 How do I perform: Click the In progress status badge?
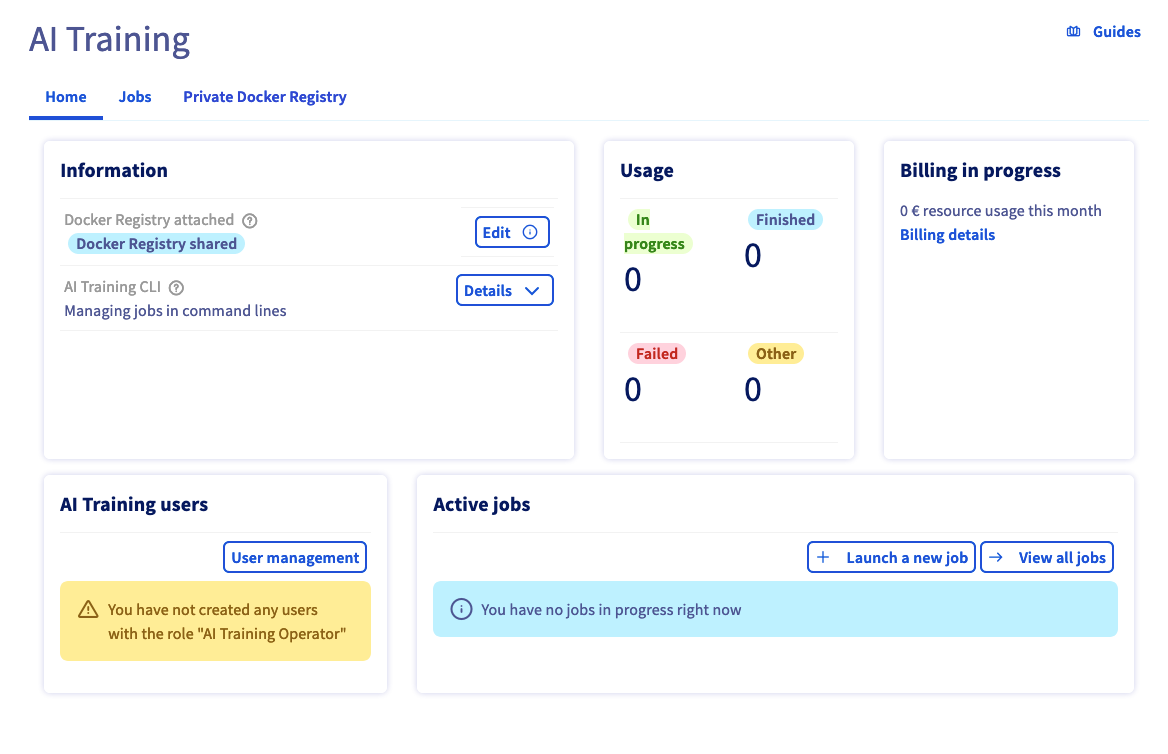(654, 232)
